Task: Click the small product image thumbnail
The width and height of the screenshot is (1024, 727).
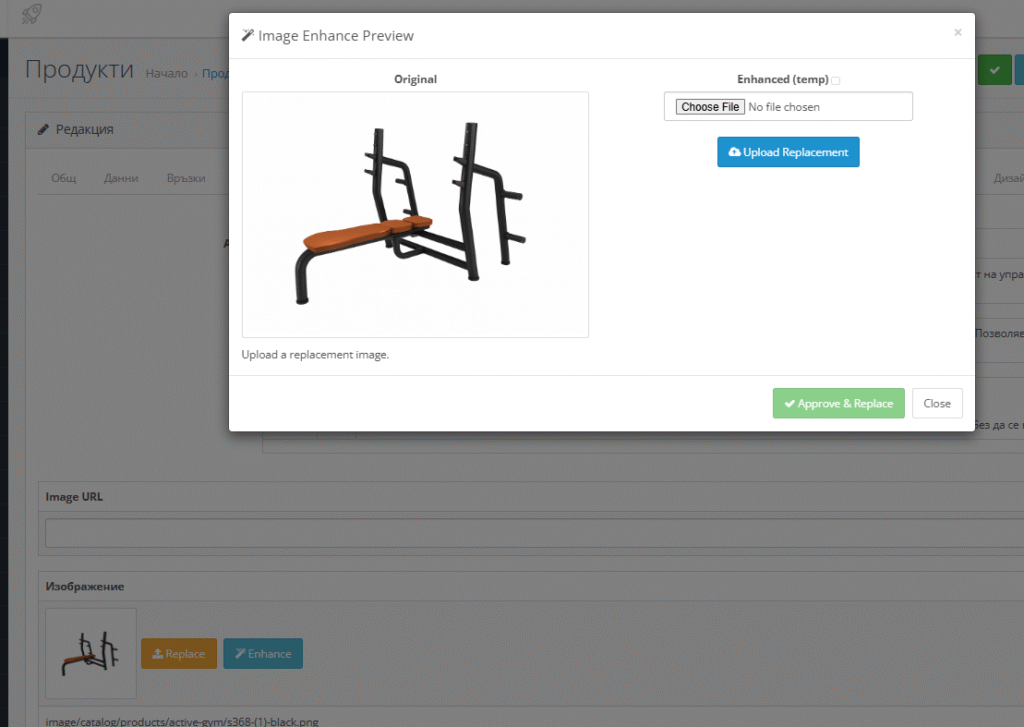Action: (x=91, y=653)
